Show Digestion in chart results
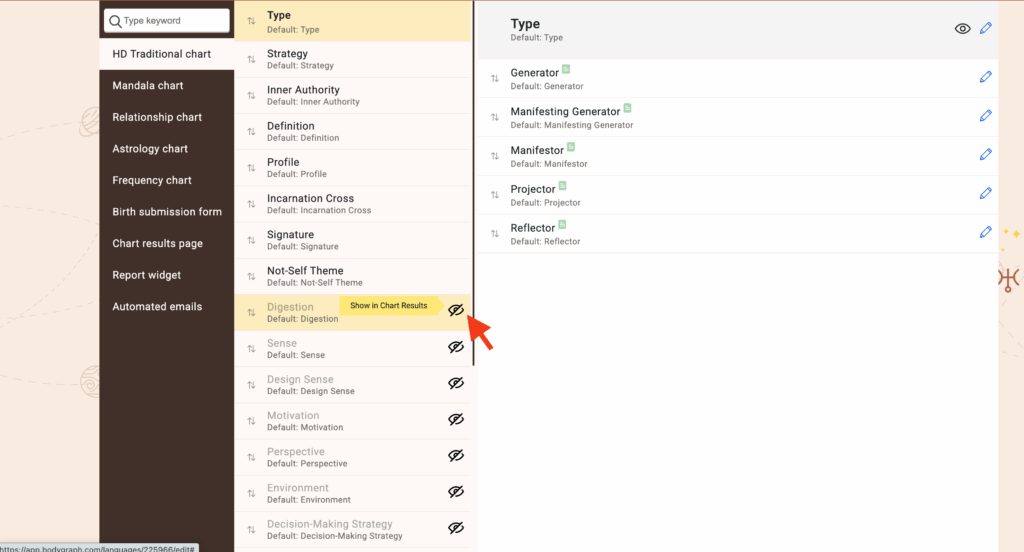The image size is (1024, 552). (456, 311)
